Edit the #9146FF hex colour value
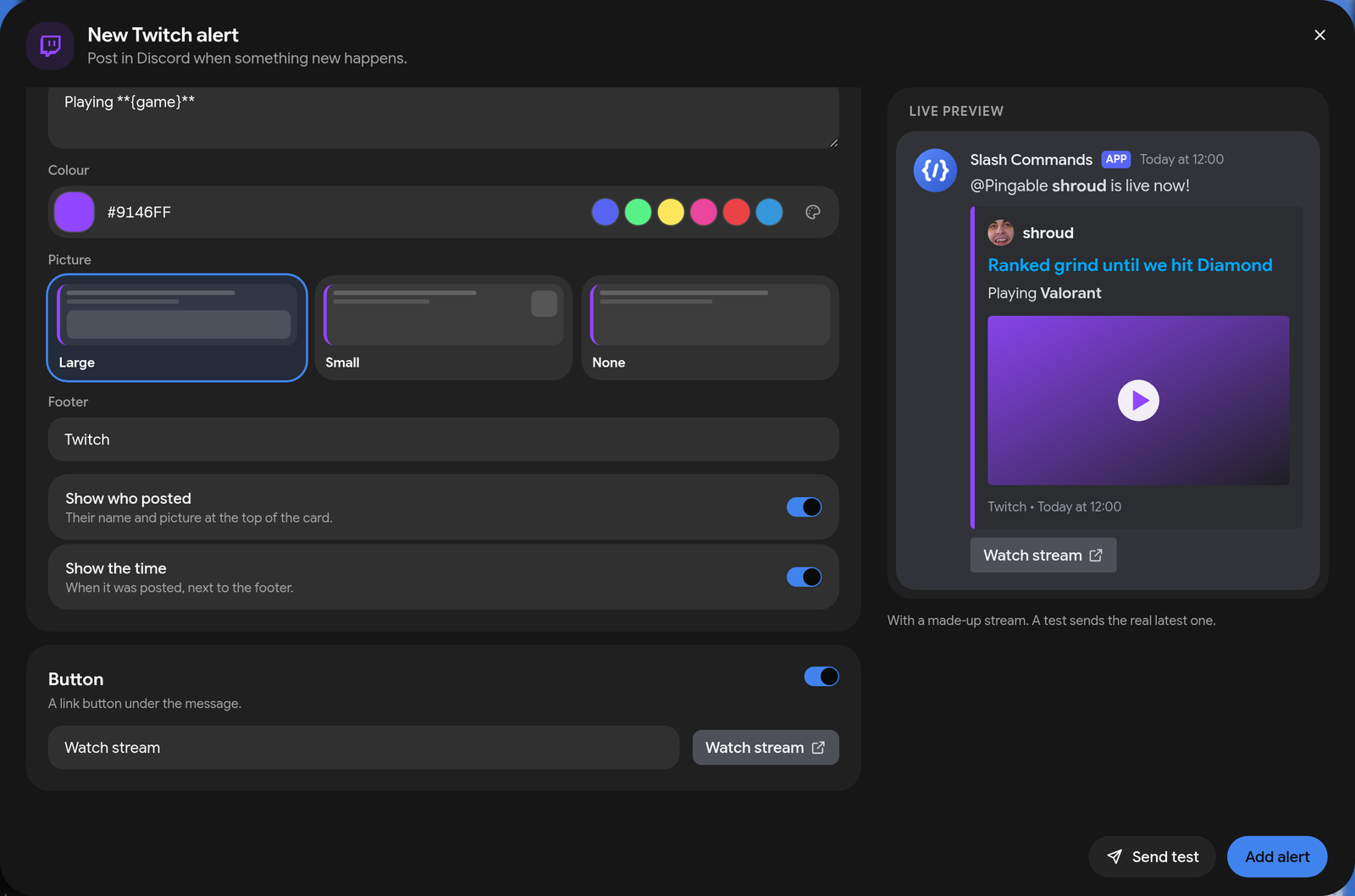 coord(139,212)
